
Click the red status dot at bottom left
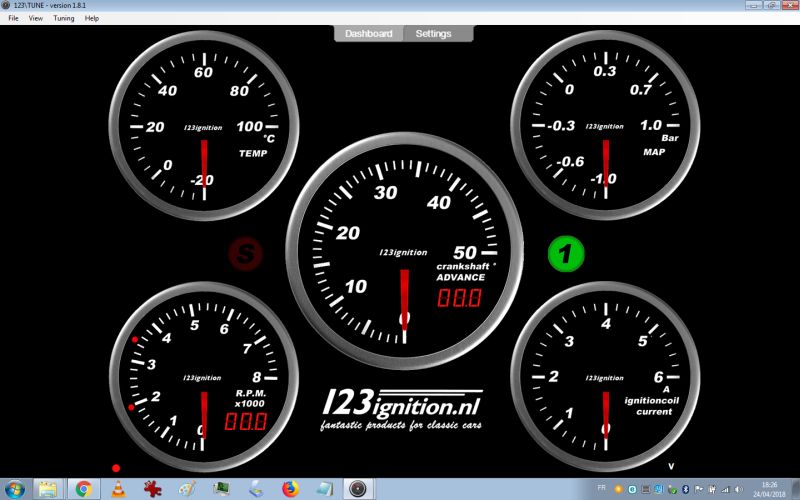pyautogui.click(x=116, y=468)
